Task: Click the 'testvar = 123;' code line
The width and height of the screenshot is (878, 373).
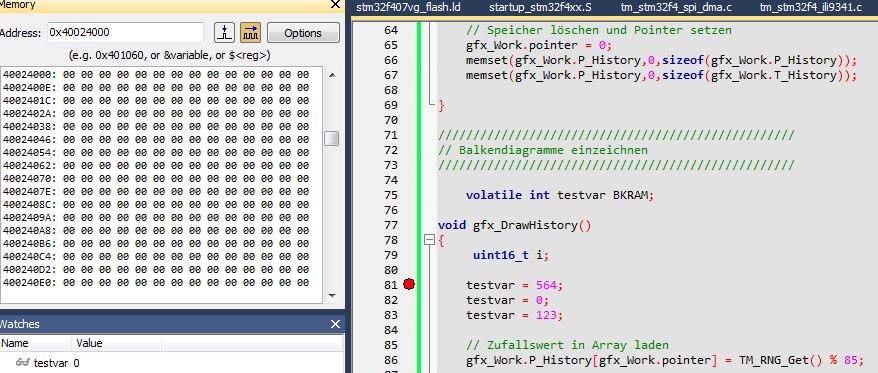Action: tap(514, 315)
